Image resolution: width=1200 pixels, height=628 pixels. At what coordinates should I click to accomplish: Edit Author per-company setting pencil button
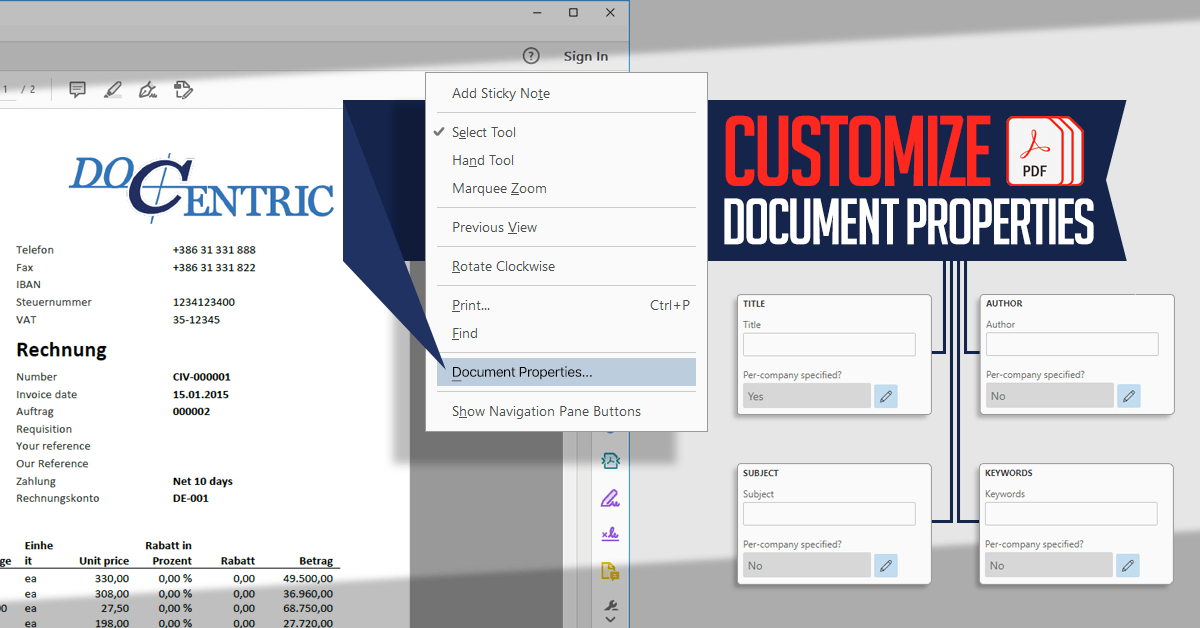pos(1129,396)
